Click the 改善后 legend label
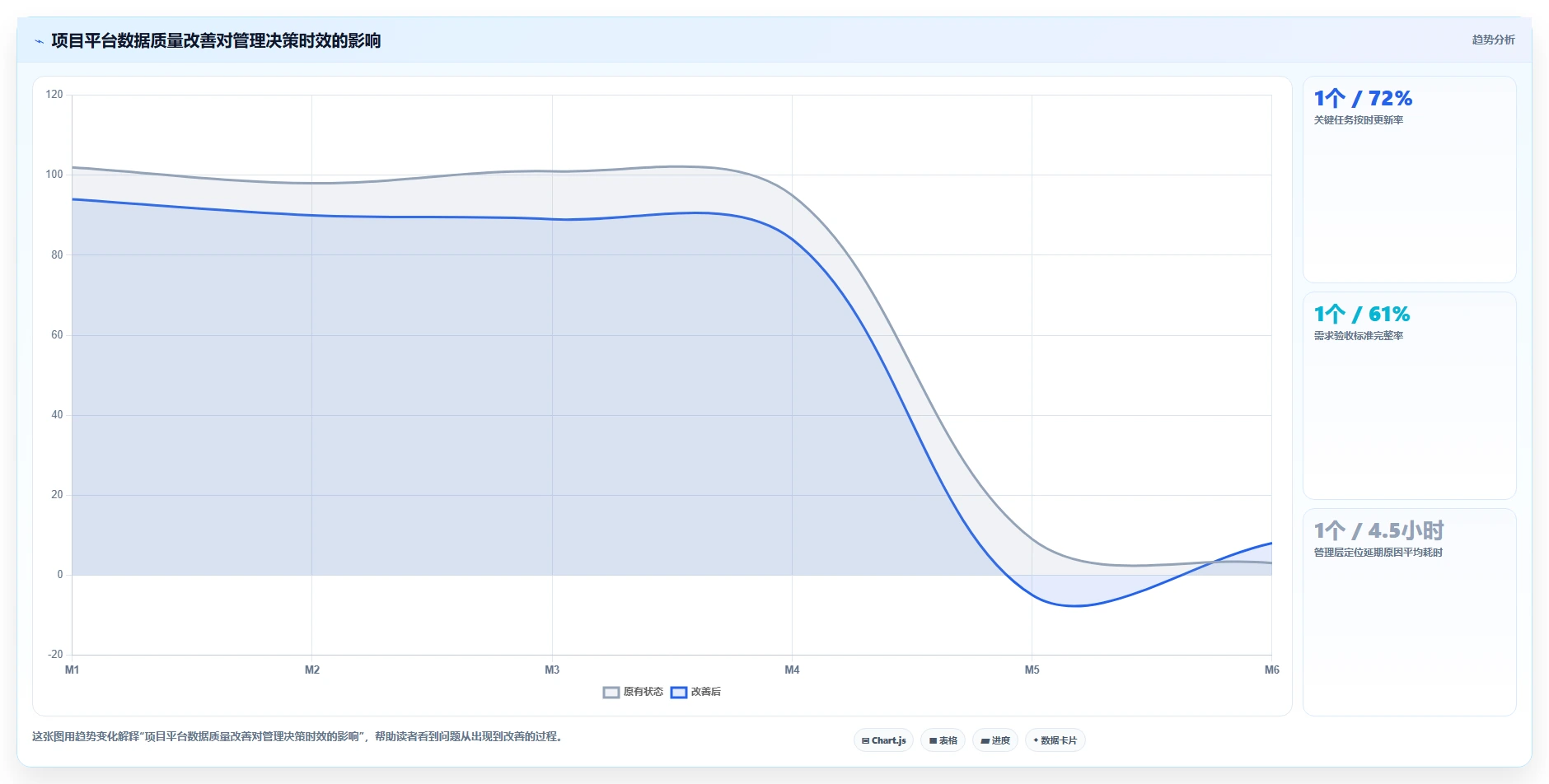The image size is (1549, 784). click(705, 692)
